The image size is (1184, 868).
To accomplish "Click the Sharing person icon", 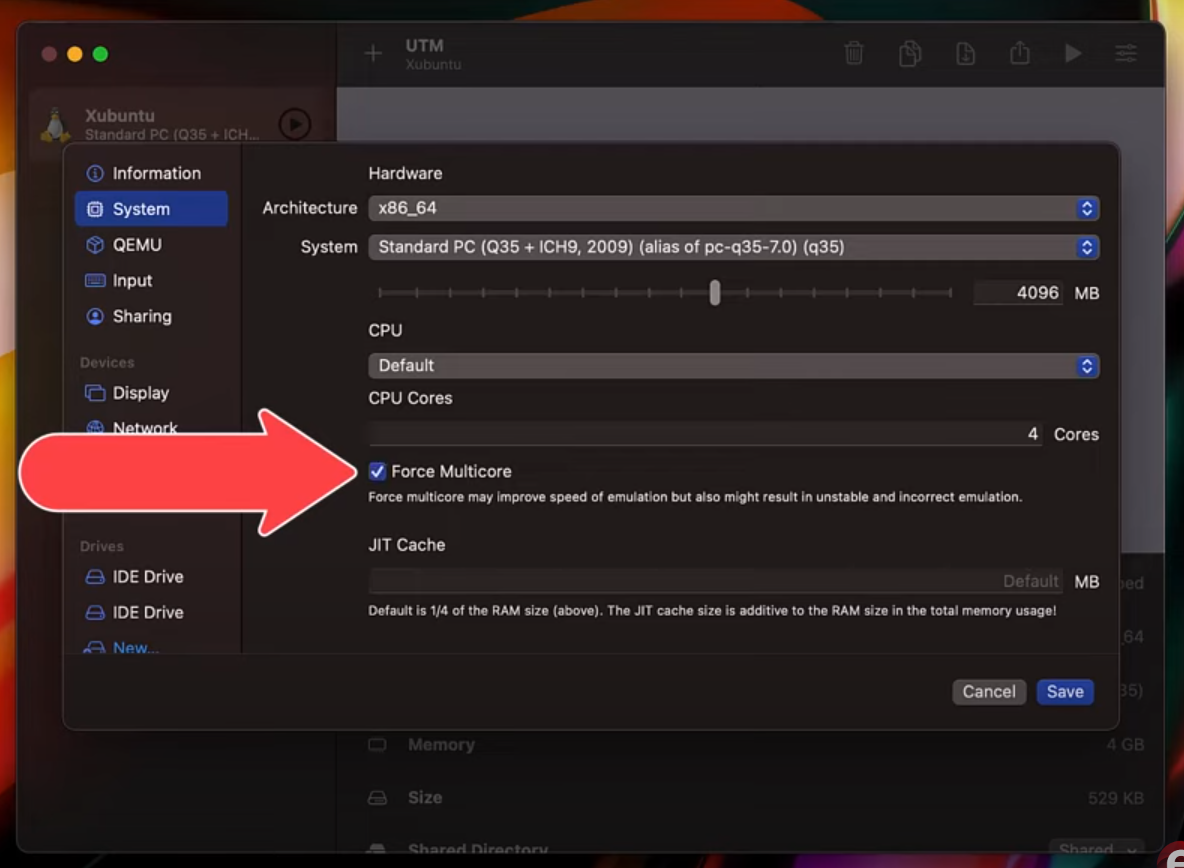I will 95,316.
